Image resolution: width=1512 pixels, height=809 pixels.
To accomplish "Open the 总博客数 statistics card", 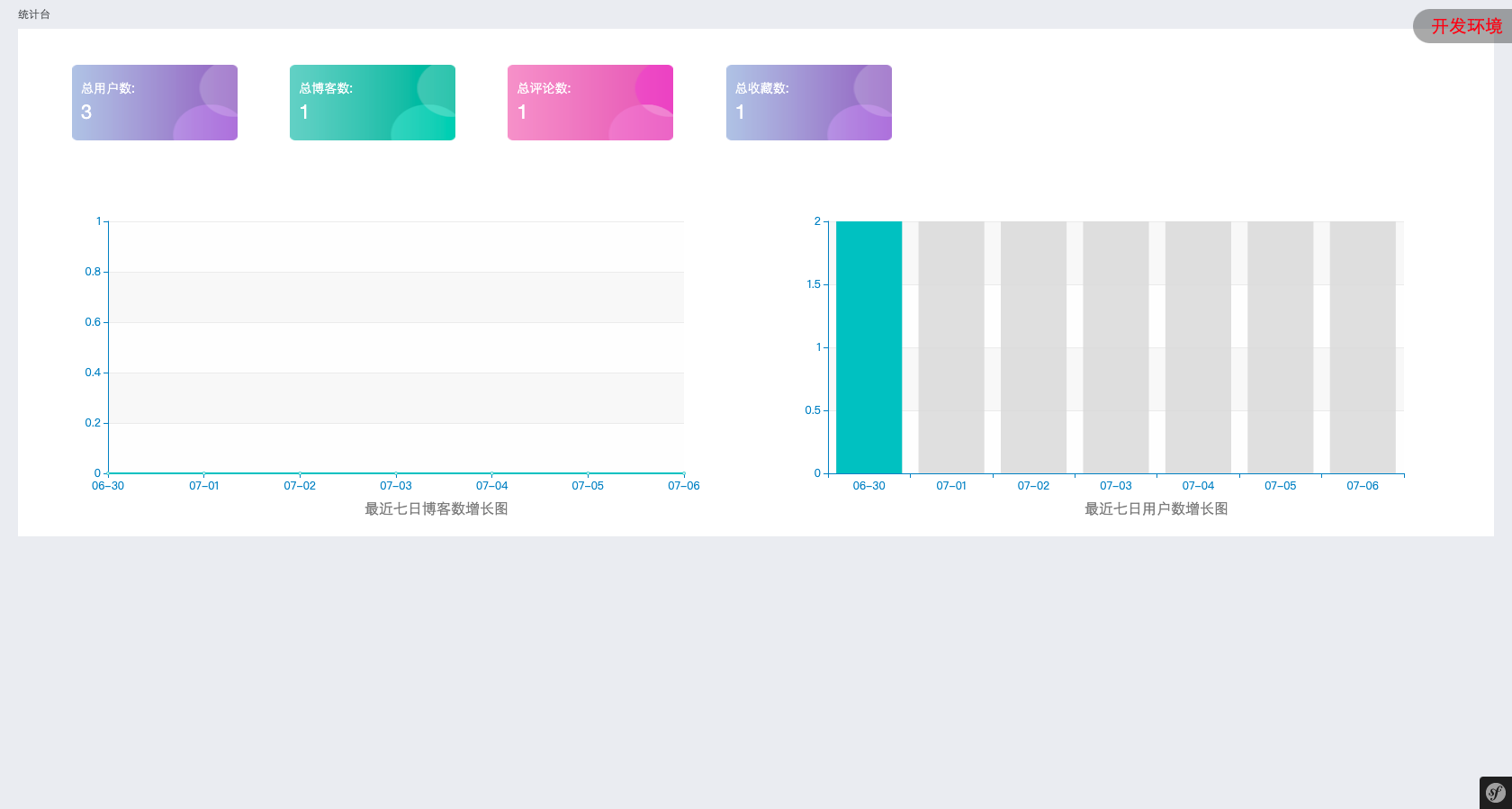I will coord(373,103).
